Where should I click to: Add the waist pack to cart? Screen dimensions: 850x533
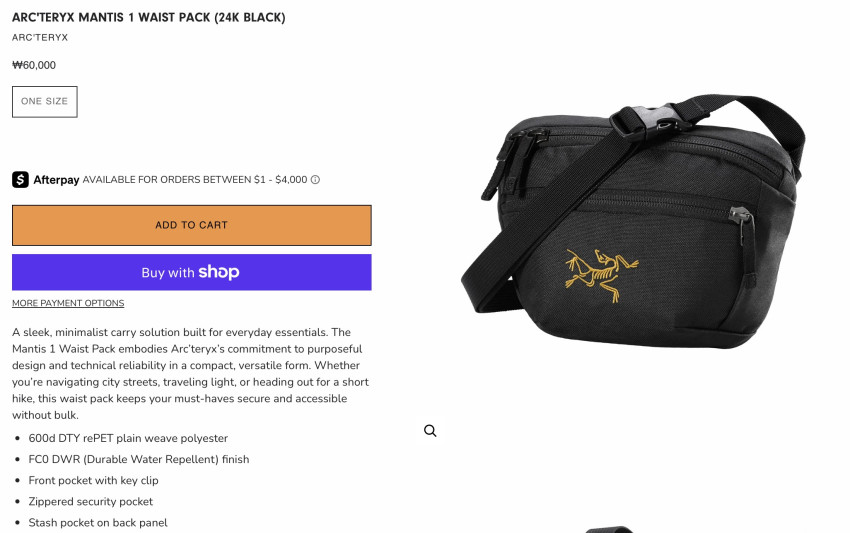click(x=192, y=225)
